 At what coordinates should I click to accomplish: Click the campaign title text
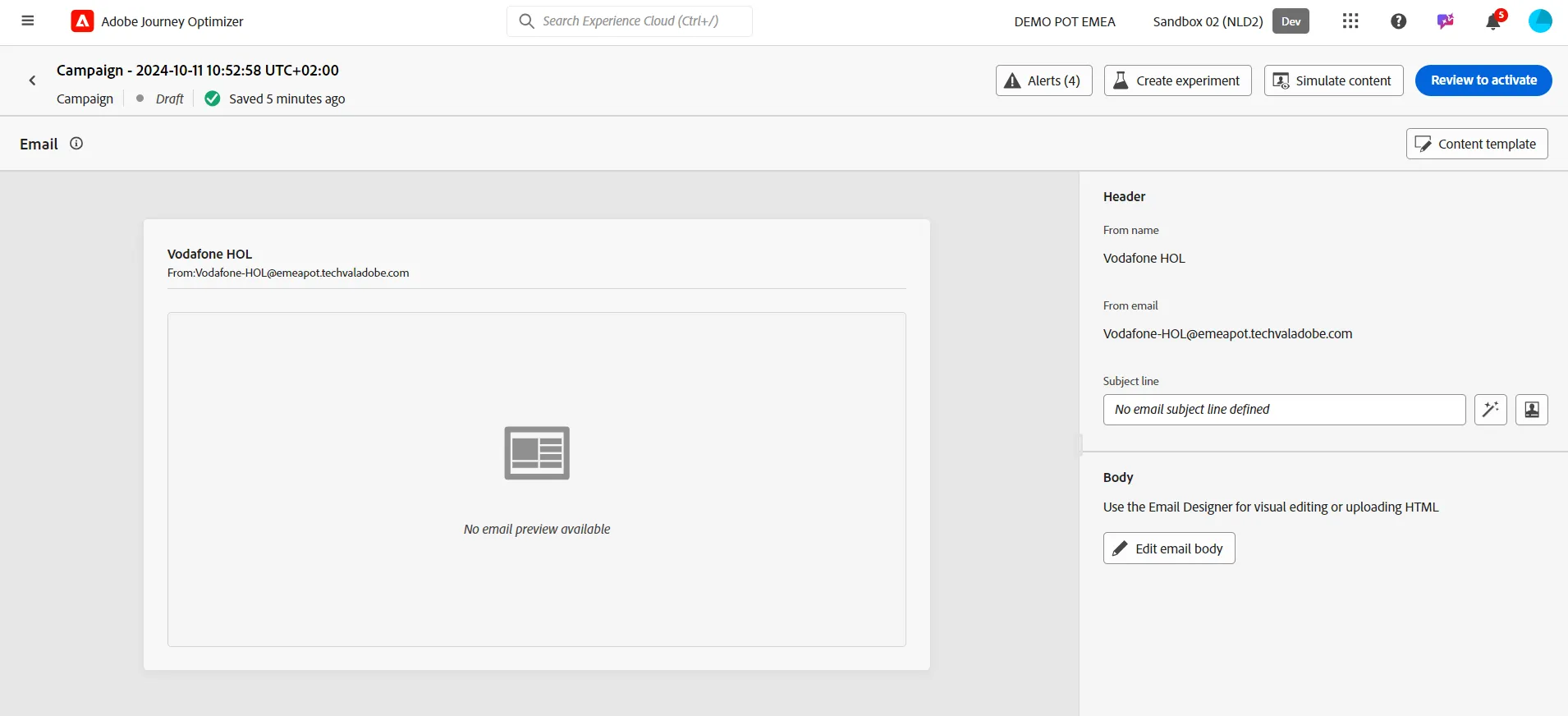click(198, 71)
